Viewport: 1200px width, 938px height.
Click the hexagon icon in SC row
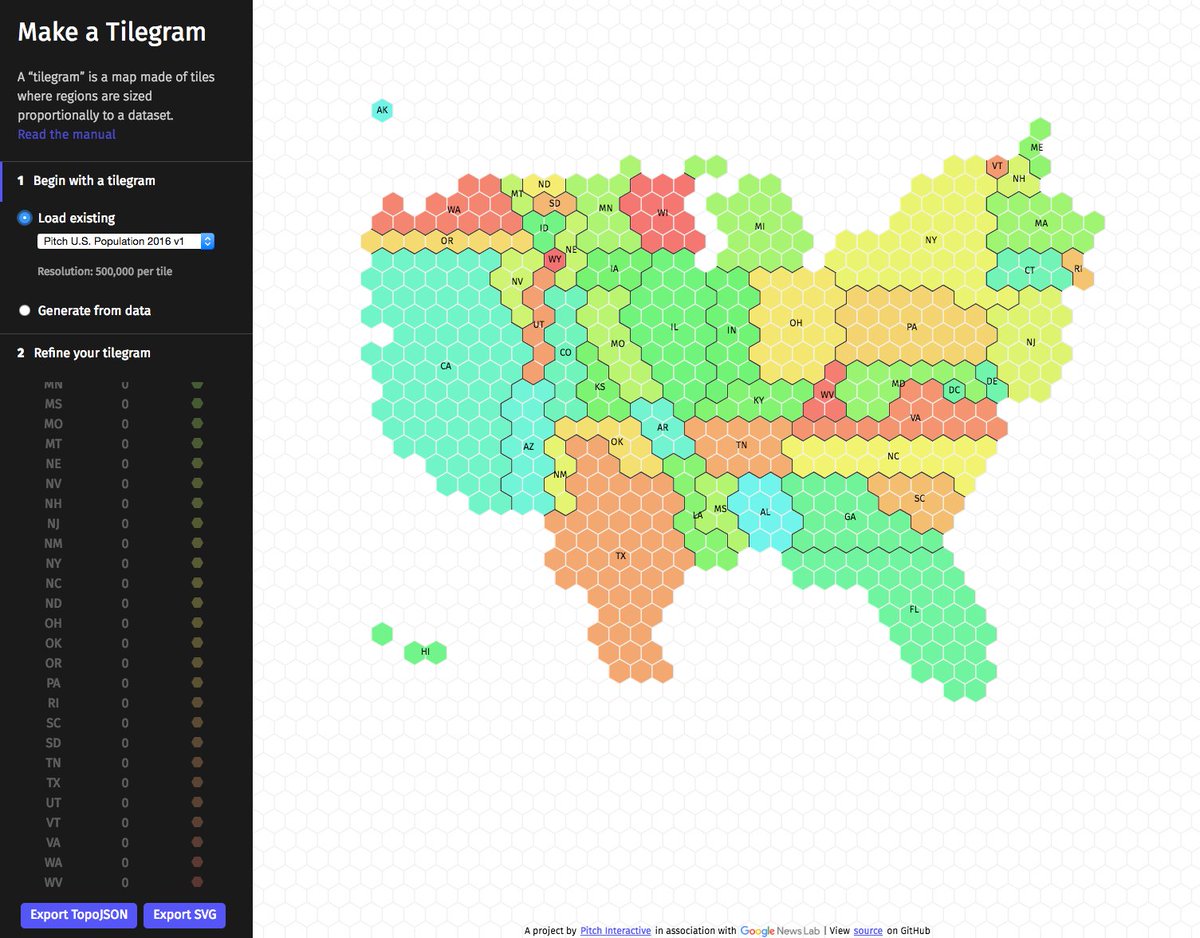click(197, 723)
